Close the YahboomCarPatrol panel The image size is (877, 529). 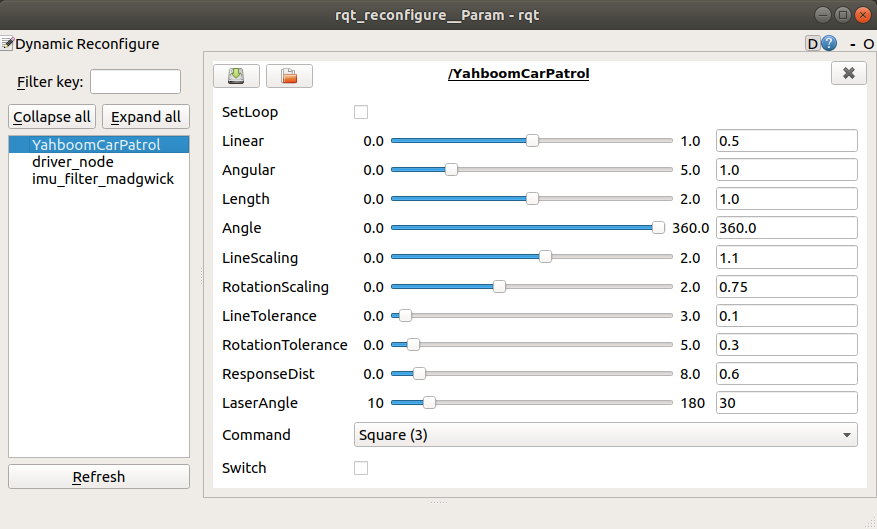(x=848, y=73)
